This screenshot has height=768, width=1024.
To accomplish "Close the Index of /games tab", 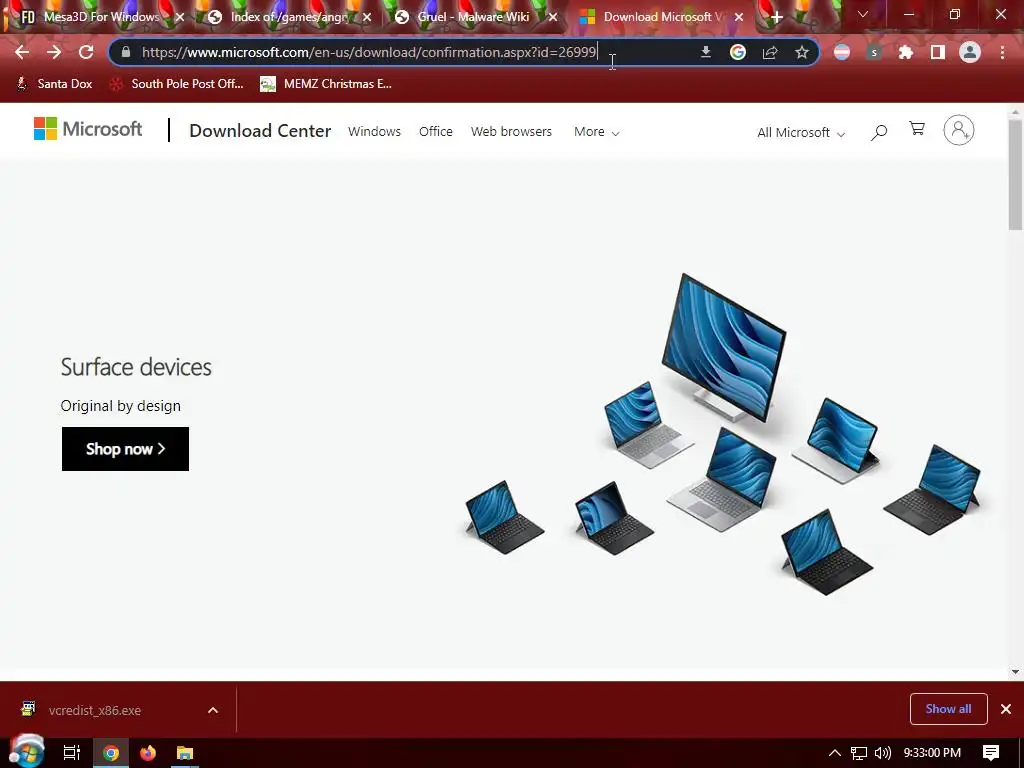I will (367, 17).
